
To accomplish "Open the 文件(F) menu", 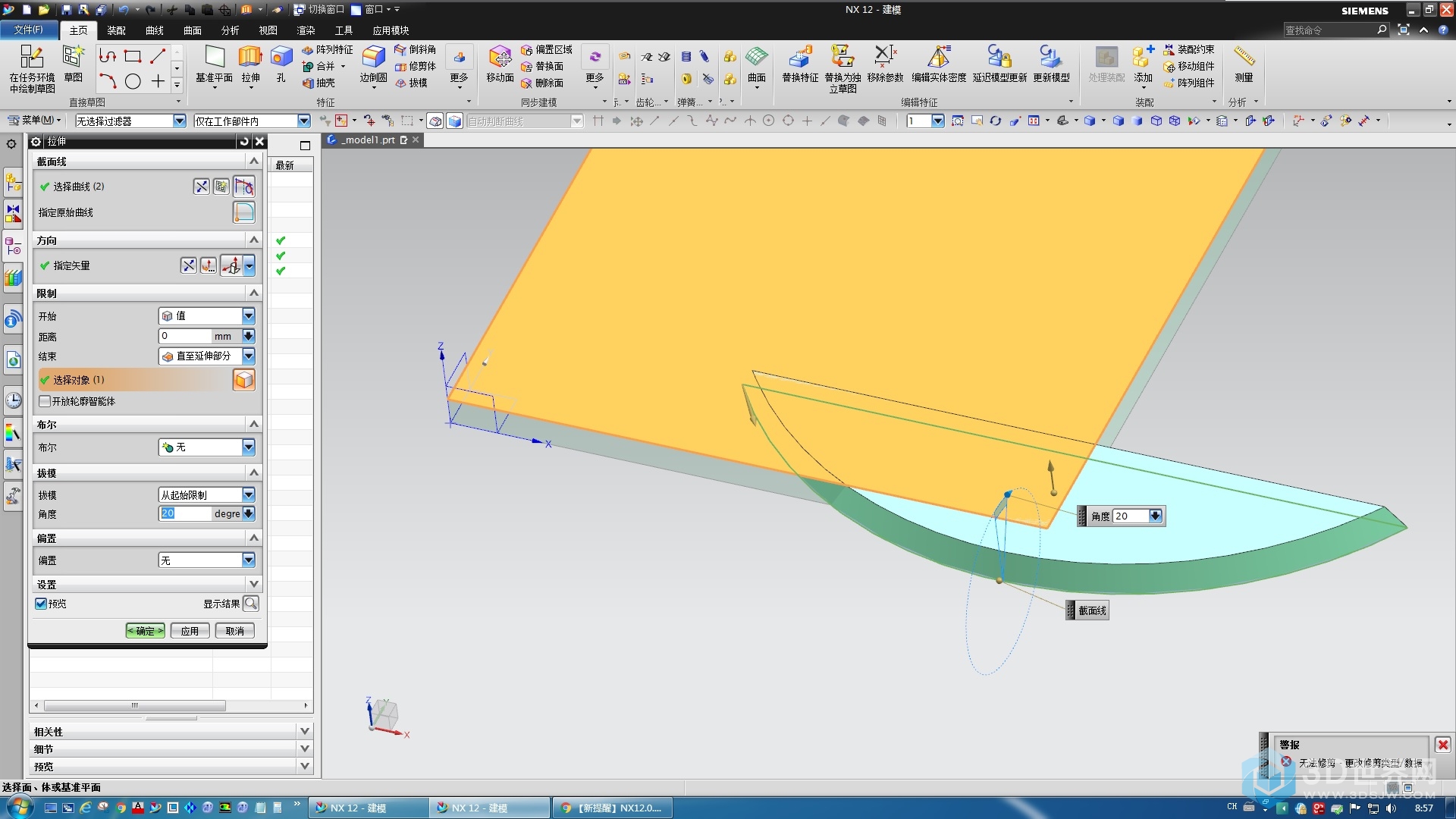I will tap(28, 30).
